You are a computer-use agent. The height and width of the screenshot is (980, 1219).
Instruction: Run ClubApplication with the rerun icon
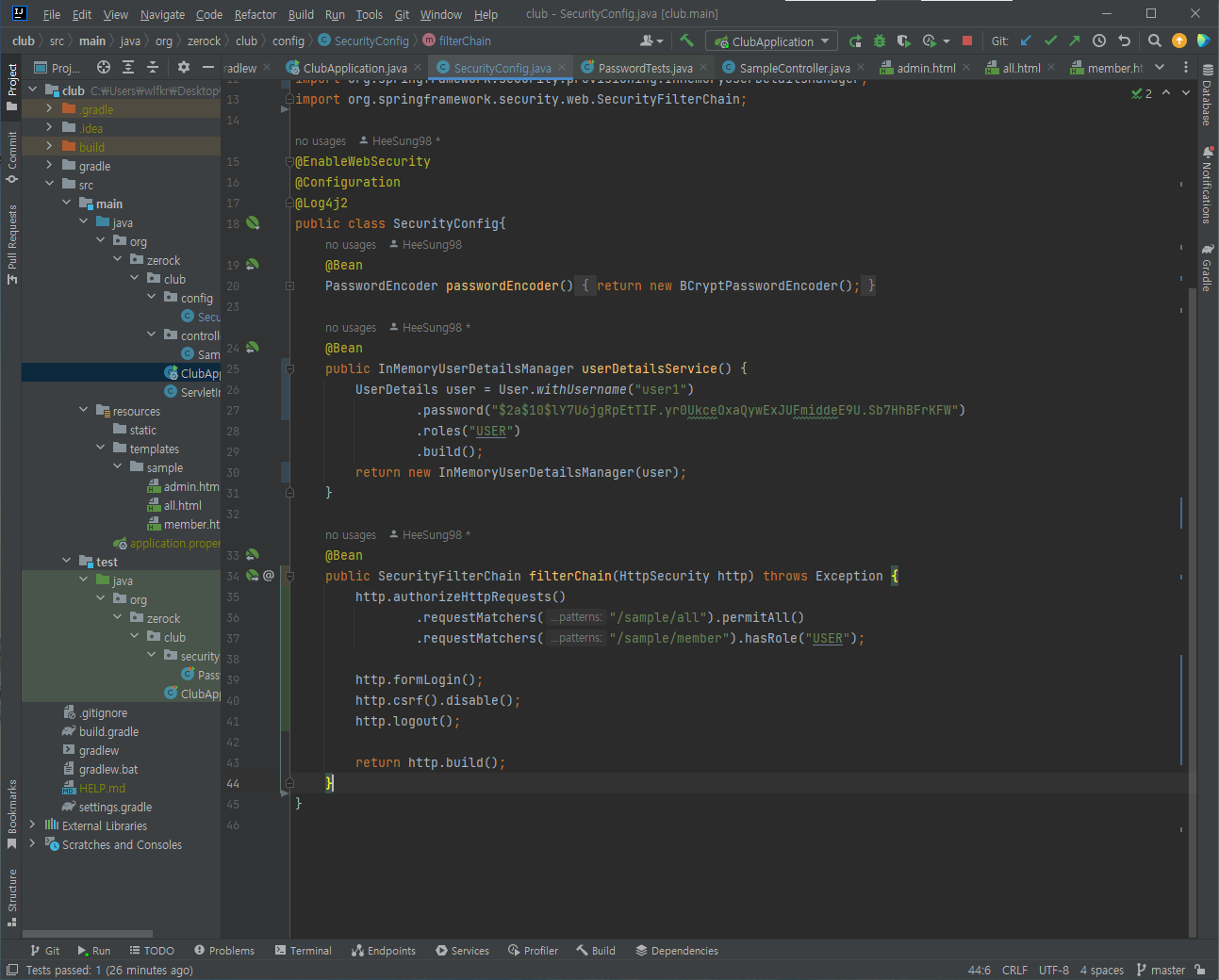pos(855,41)
